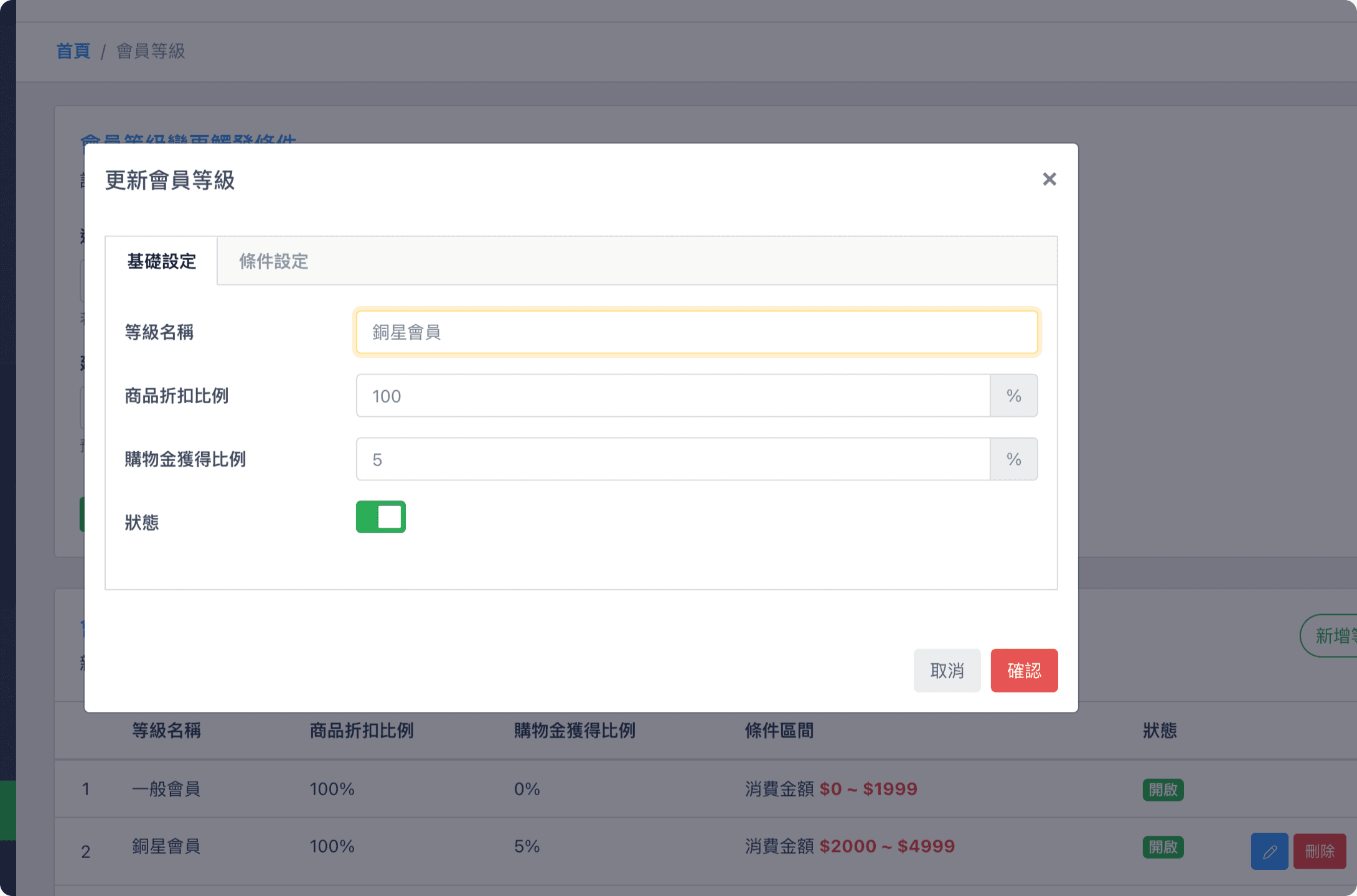
Task: Click the percent suffix of 商品折扣比例
Action: pos(1013,396)
